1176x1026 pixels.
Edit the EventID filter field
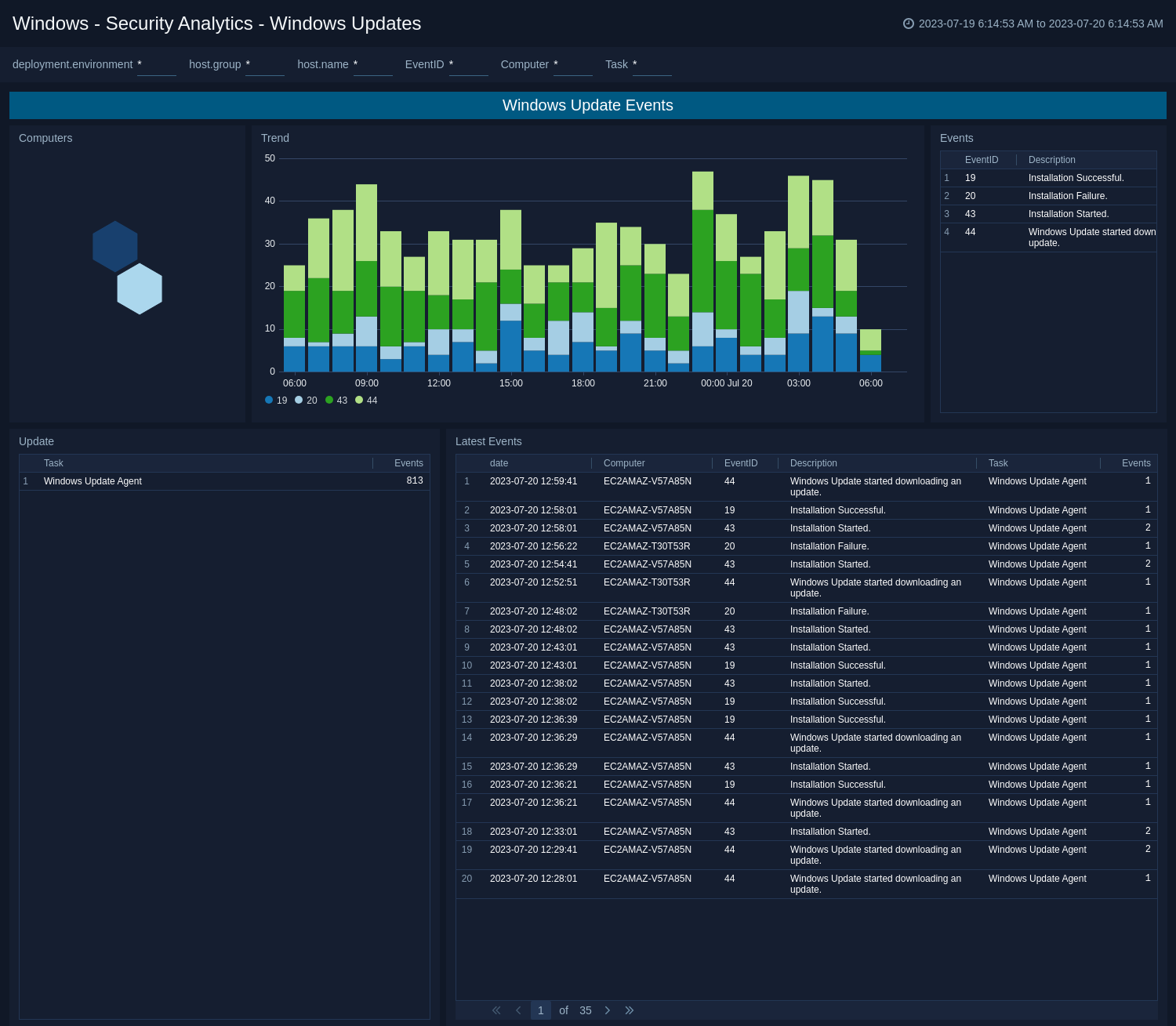click(x=469, y=65)
